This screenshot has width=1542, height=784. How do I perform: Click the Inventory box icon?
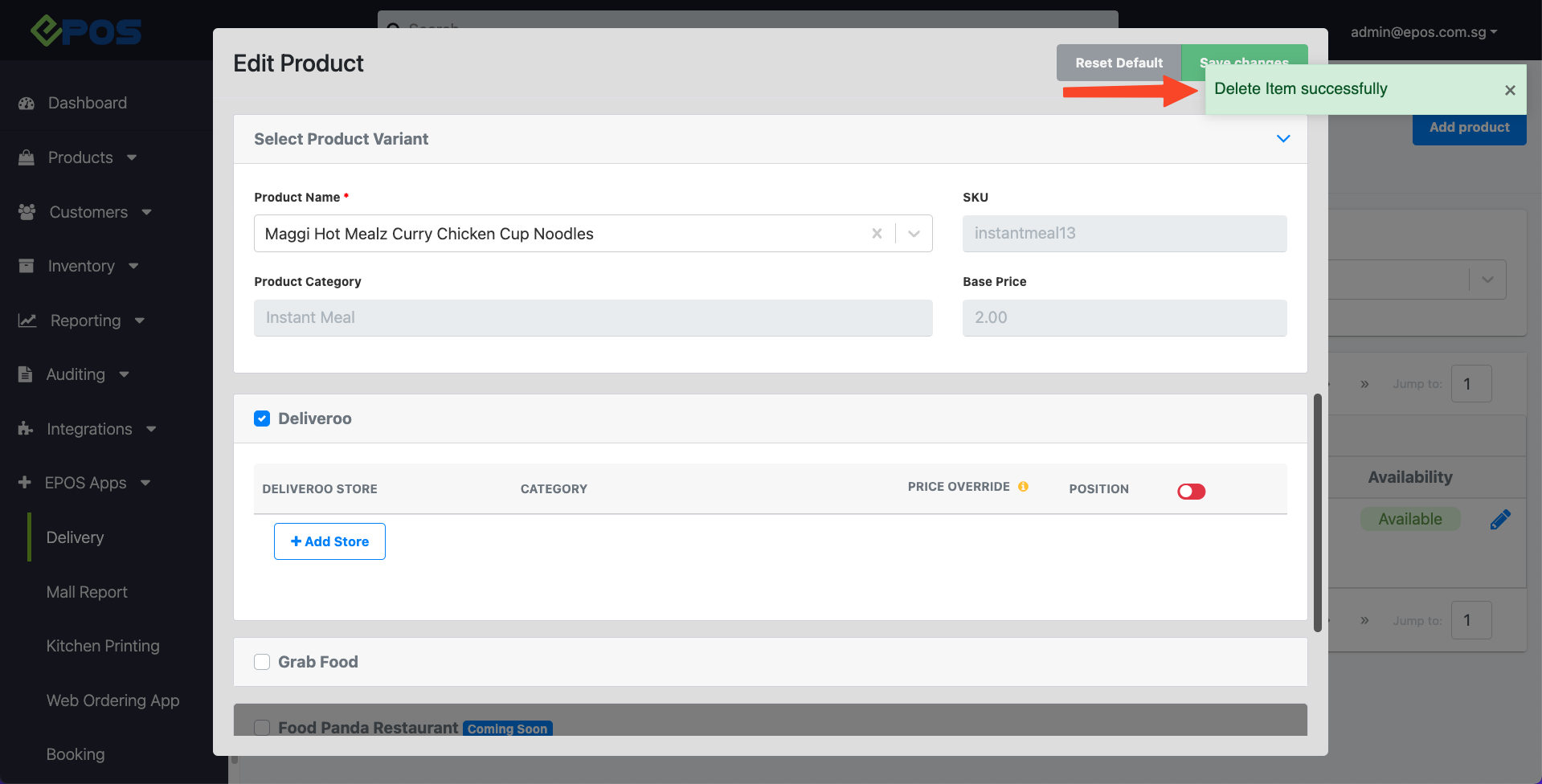tap(27, 266)
